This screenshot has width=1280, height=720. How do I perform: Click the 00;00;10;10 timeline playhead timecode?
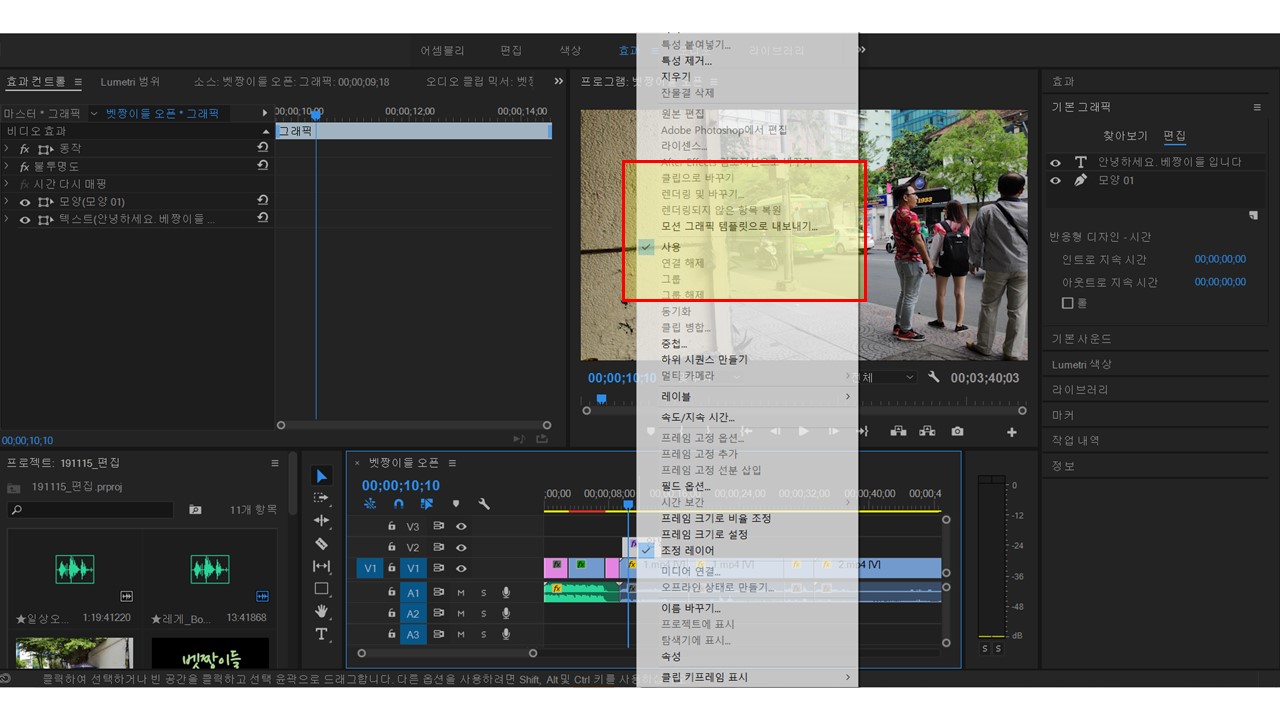tap(401, 486)
